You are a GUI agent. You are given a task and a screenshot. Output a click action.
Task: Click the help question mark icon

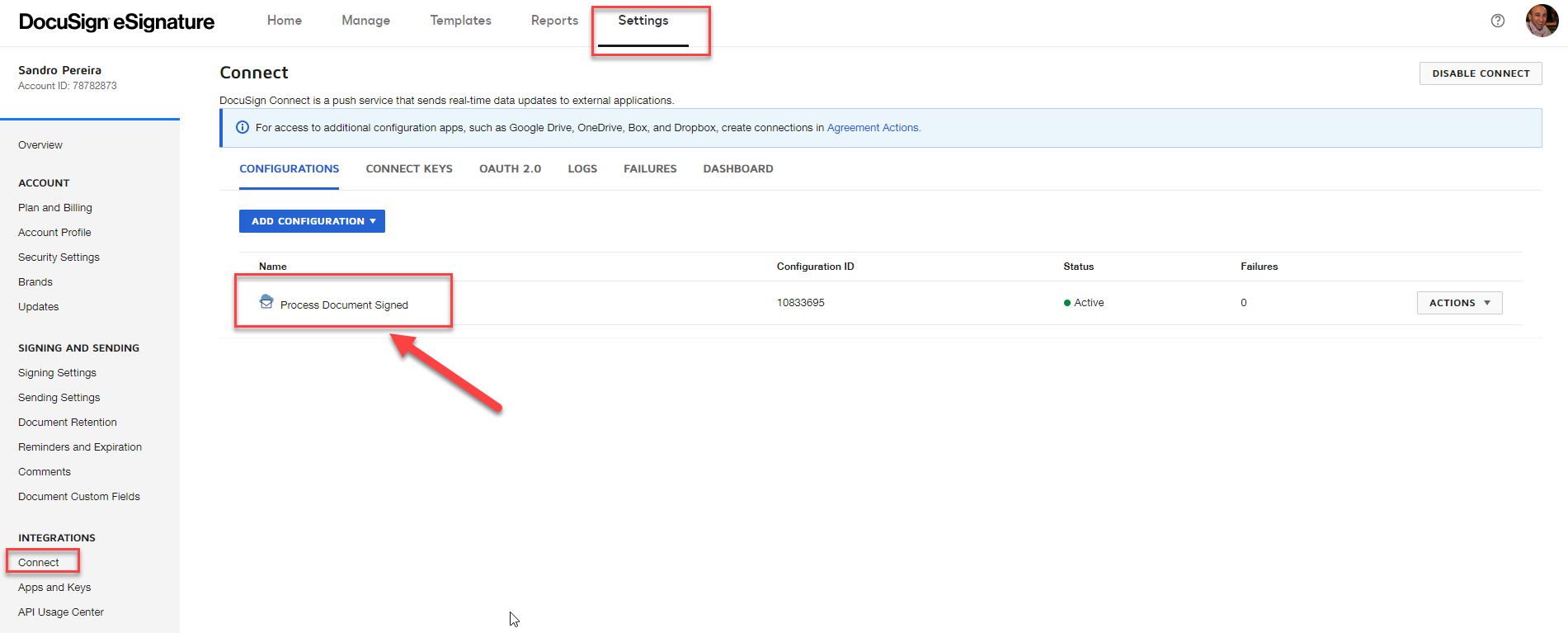pyautogui.click(x=1497, y=21)
